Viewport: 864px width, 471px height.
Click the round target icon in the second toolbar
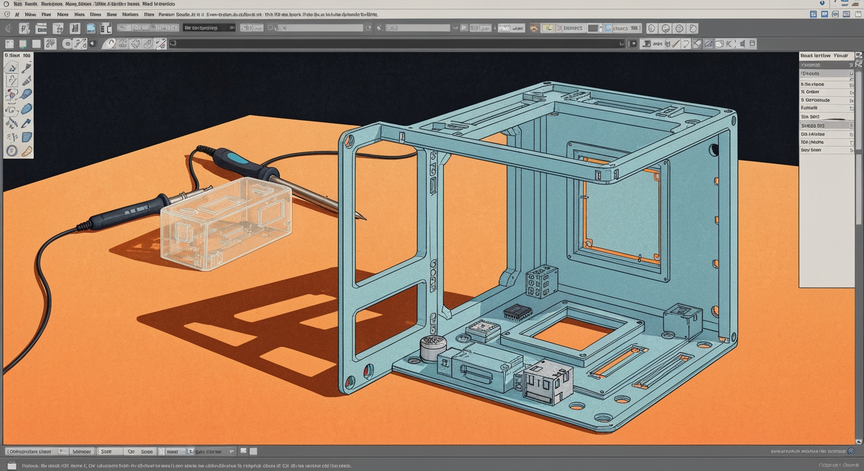click(67, 44)
